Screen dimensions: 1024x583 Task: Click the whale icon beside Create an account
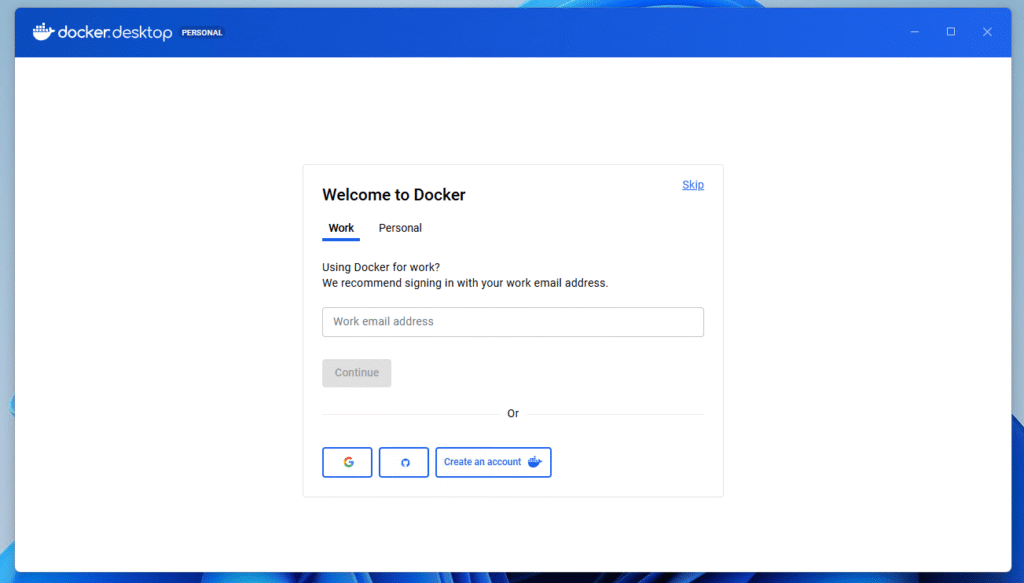click(535, 462)
